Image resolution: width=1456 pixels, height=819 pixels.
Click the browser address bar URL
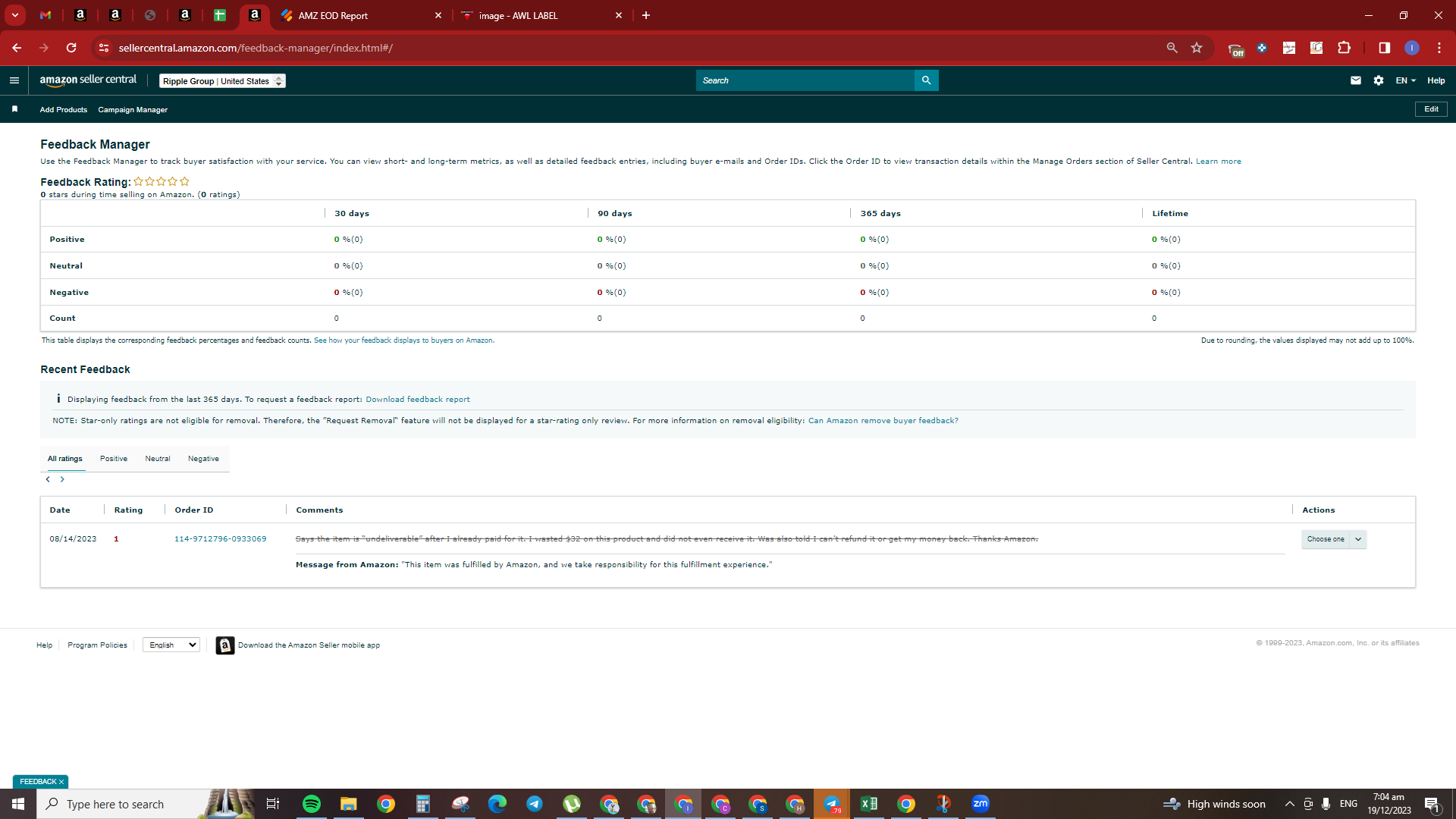pyautogui.click(x=256, y=48)
